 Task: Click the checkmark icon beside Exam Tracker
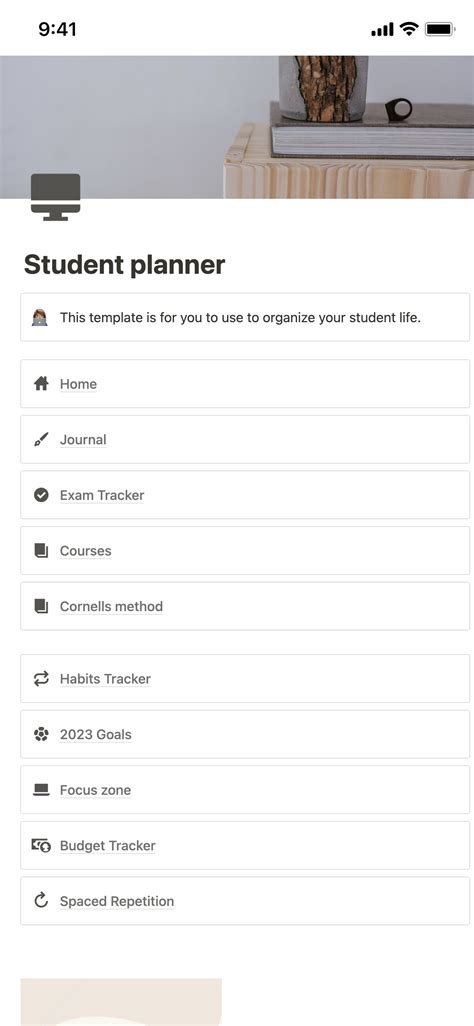coord(41,495)
